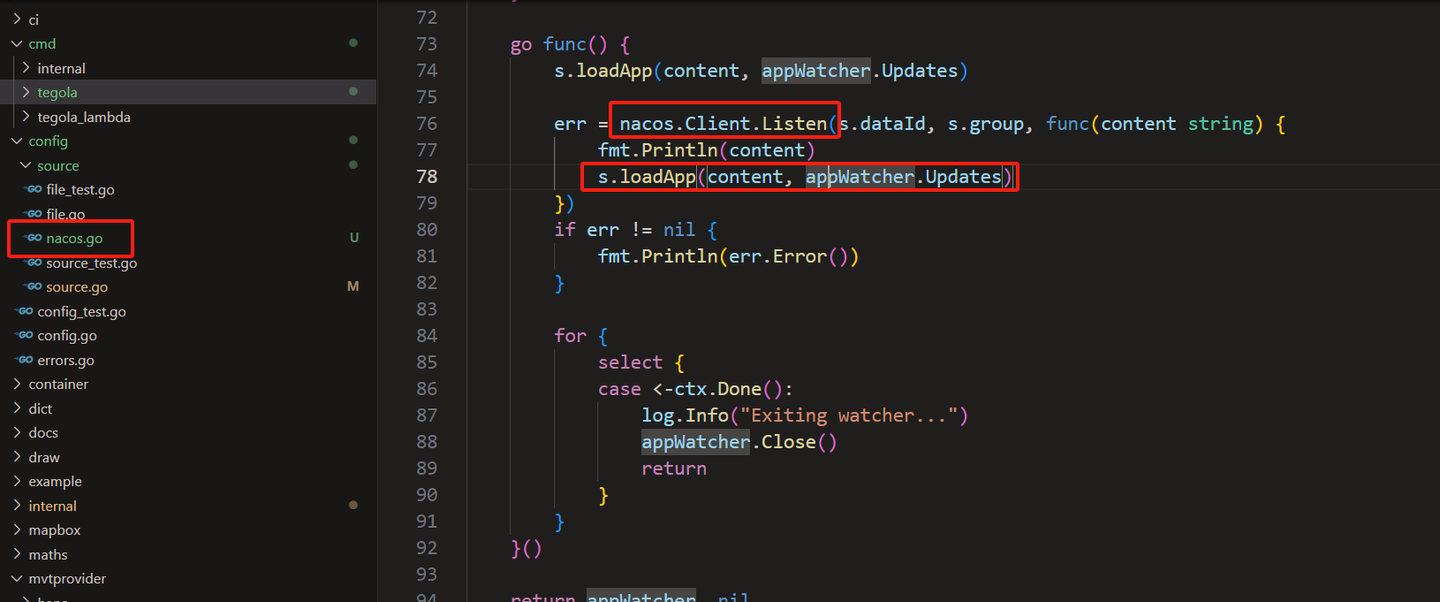Open source_test.go in the explorer
1440x602 pixels.
coord(91,263)
